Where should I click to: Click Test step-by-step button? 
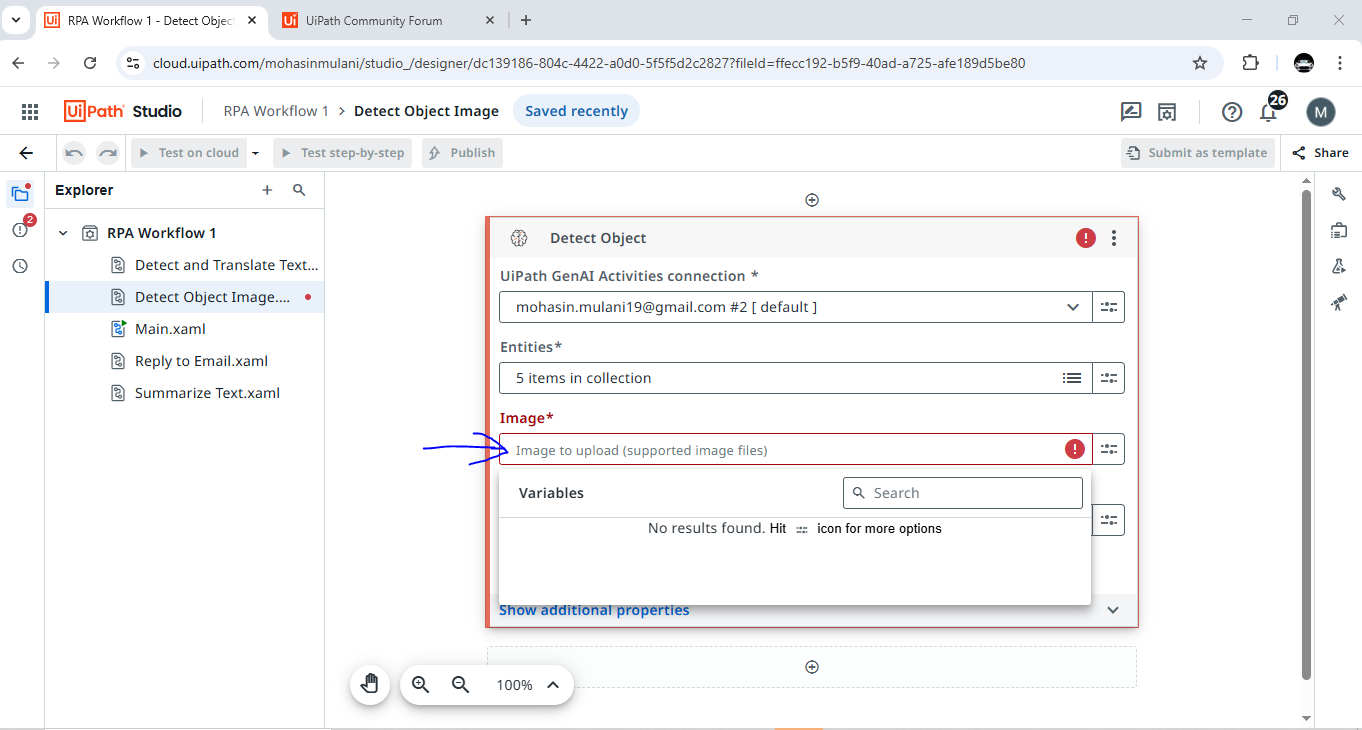click(x=342, y=153)
